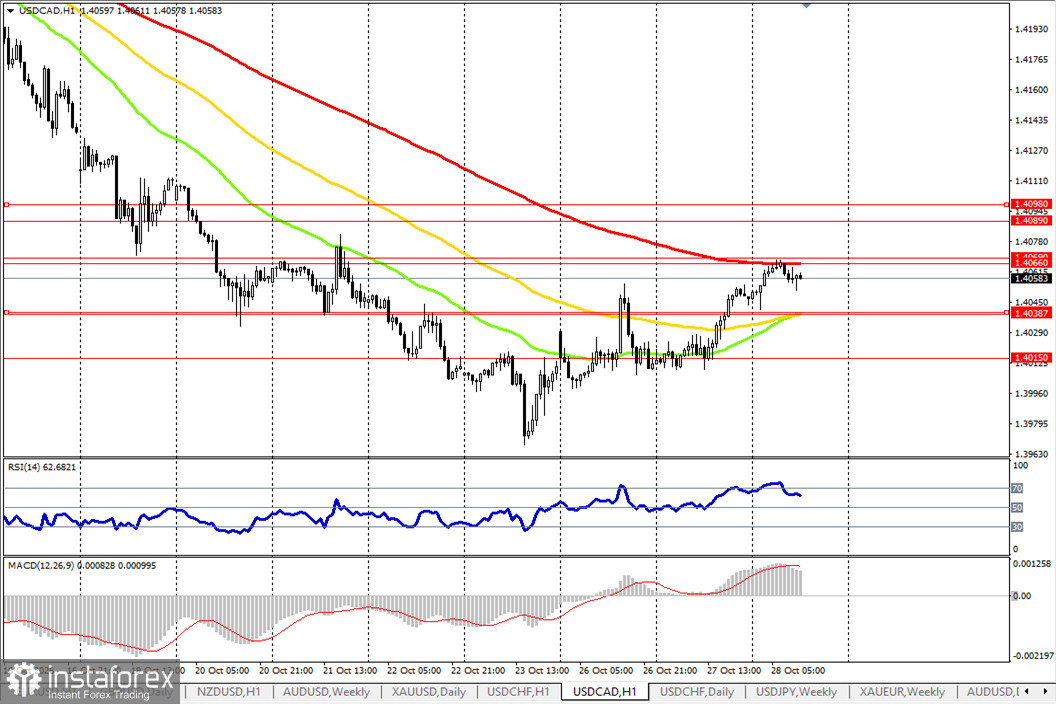Click the 1.41930 price axis value
The image size is (1056, 704).
[1031, 29]
